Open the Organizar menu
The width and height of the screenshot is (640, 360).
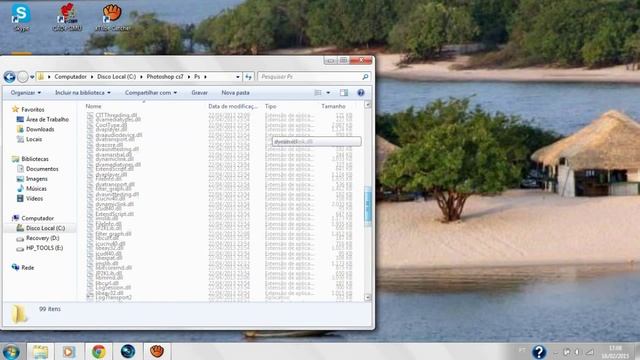click(26, 93)
